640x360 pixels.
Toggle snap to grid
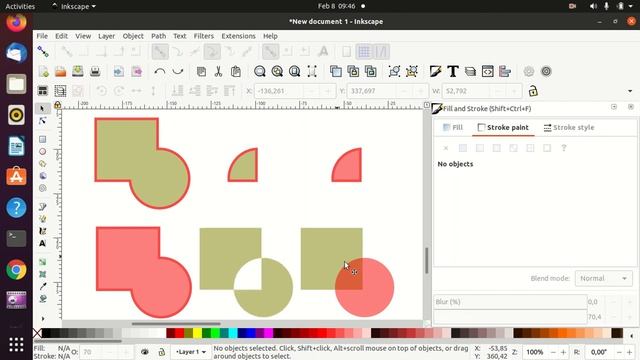tap(364, 51)
